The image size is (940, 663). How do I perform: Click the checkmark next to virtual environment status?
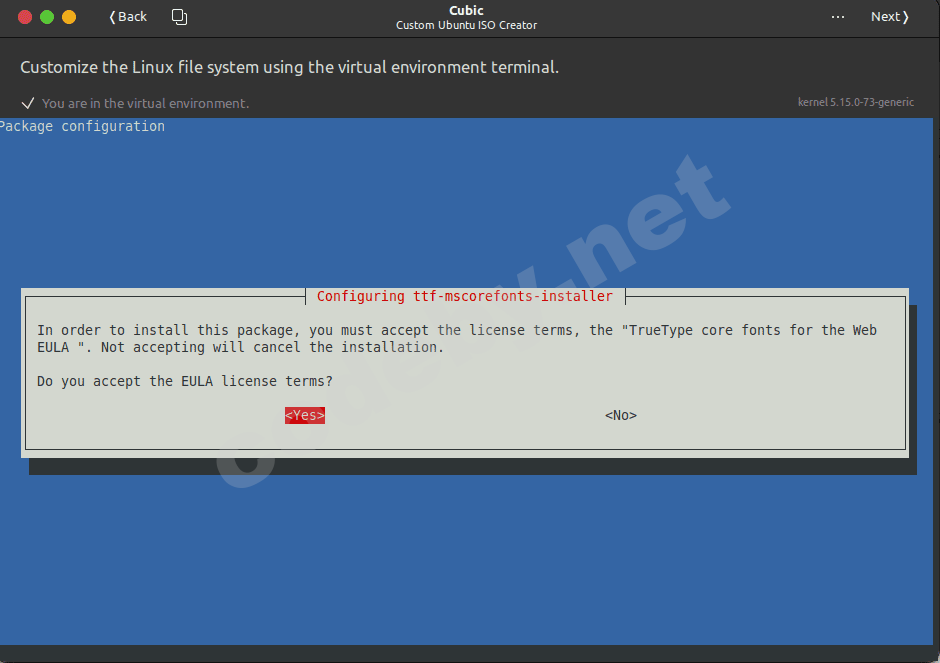tap(28, 103)
